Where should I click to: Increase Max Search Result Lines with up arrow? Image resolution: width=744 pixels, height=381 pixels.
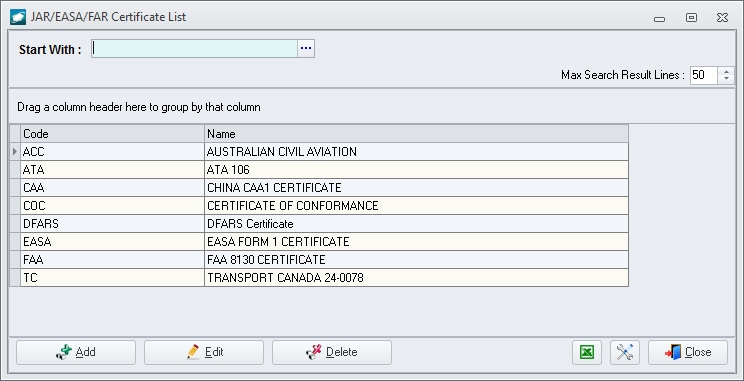(726, 71)
